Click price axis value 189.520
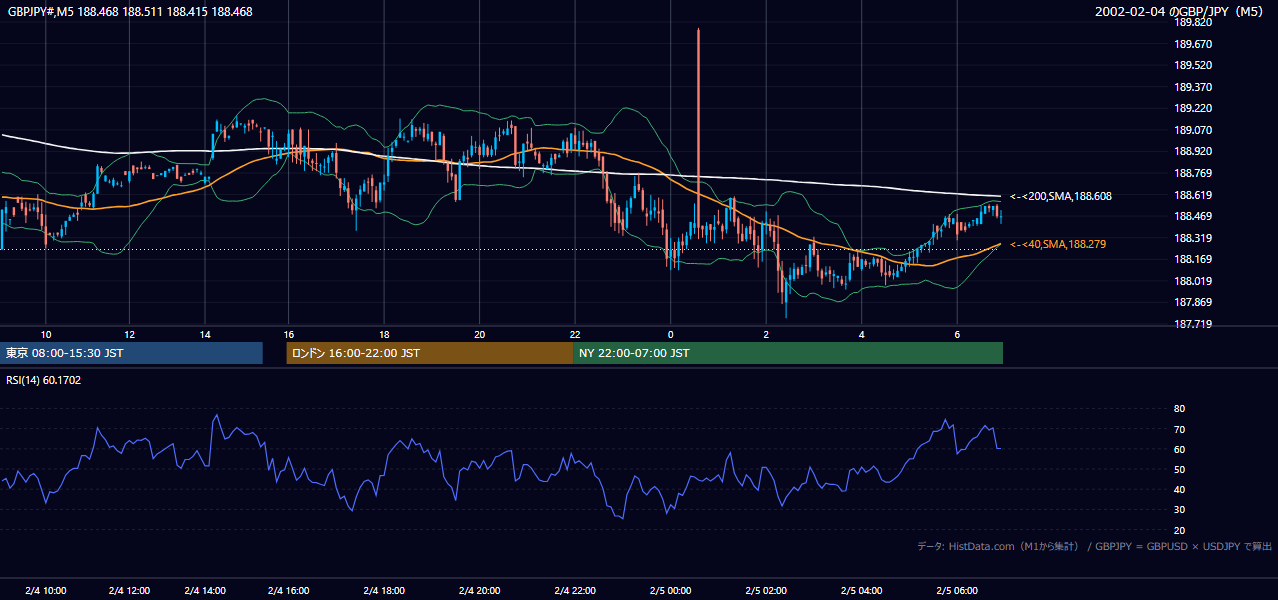 1192,66
